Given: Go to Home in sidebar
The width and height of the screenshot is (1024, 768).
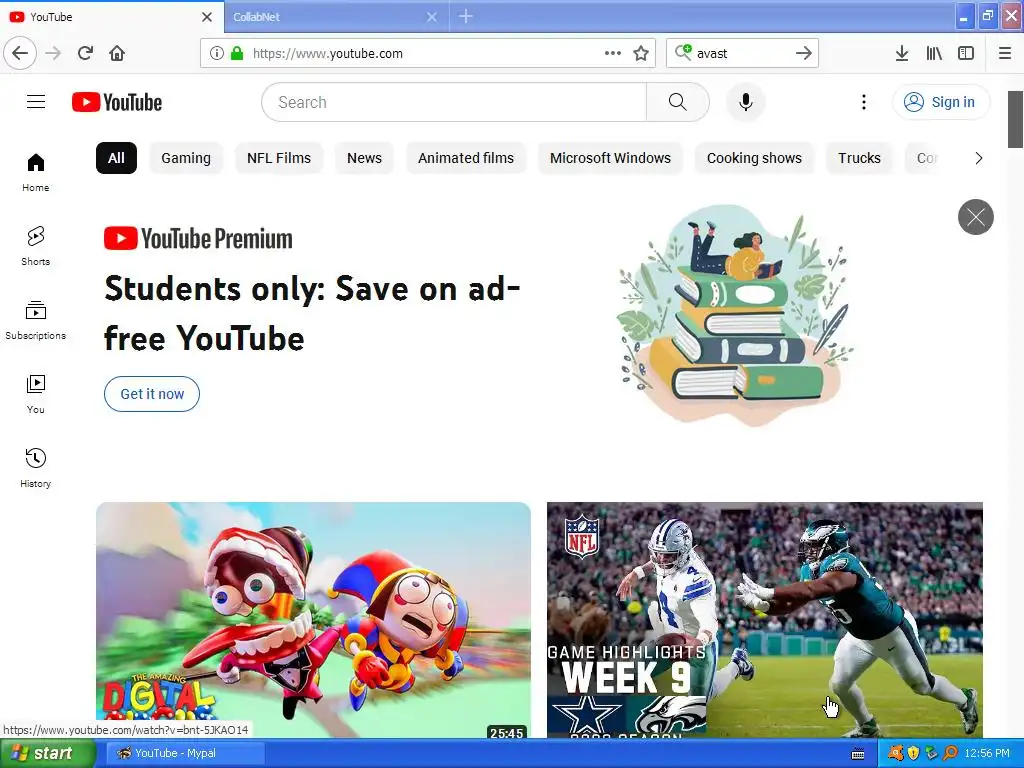Looking at the screenshot, I should 36,172.
